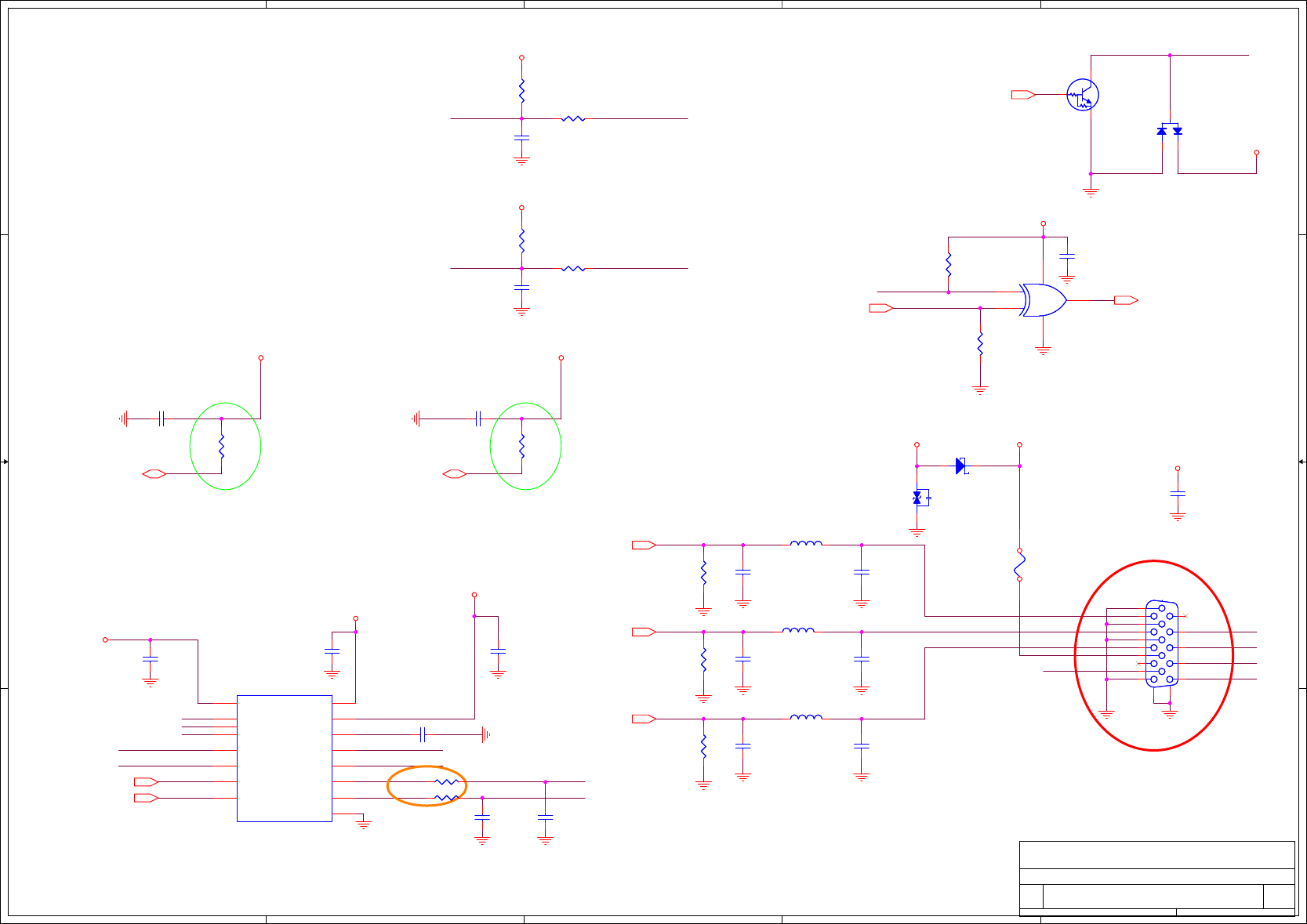
Task: Select the ground symbol below transistor emitter
Action: tap(1091, 192)
